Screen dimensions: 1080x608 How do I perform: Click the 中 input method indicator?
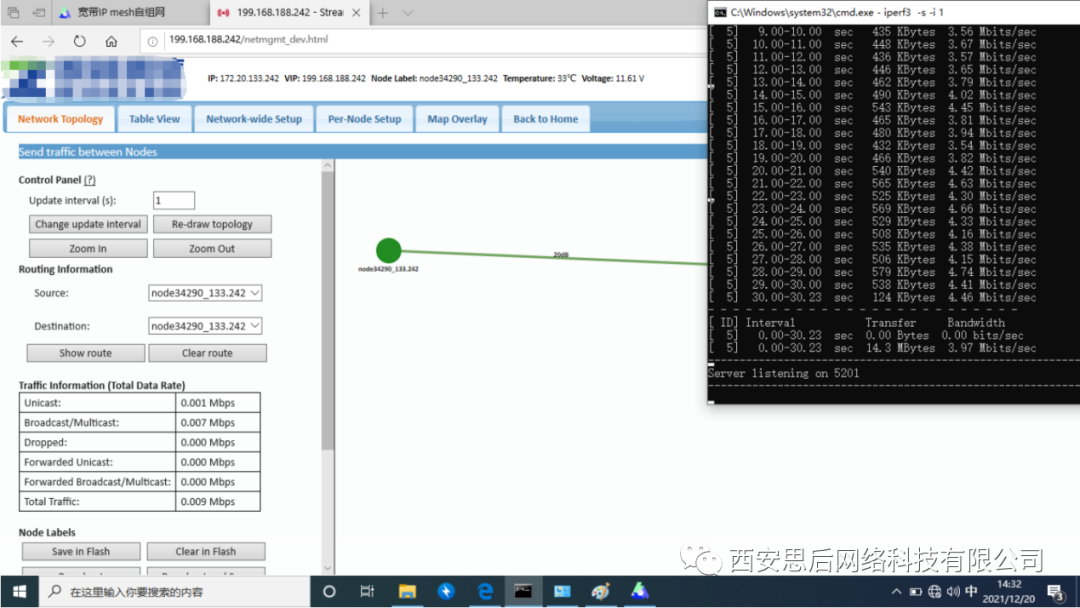tap(971, 591)
